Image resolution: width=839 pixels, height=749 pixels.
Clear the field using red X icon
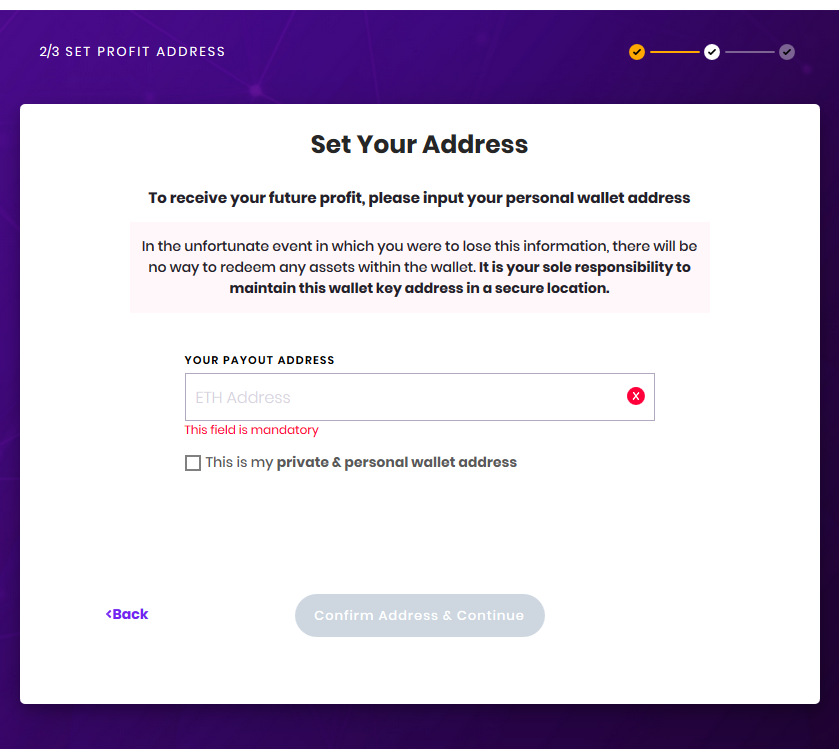point(636,396)
